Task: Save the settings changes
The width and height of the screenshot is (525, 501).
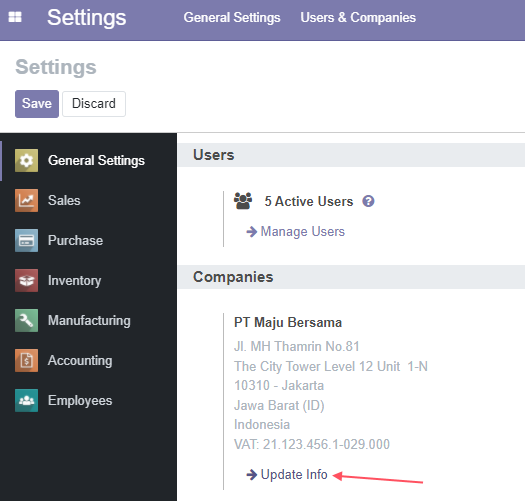Action: 37,104
